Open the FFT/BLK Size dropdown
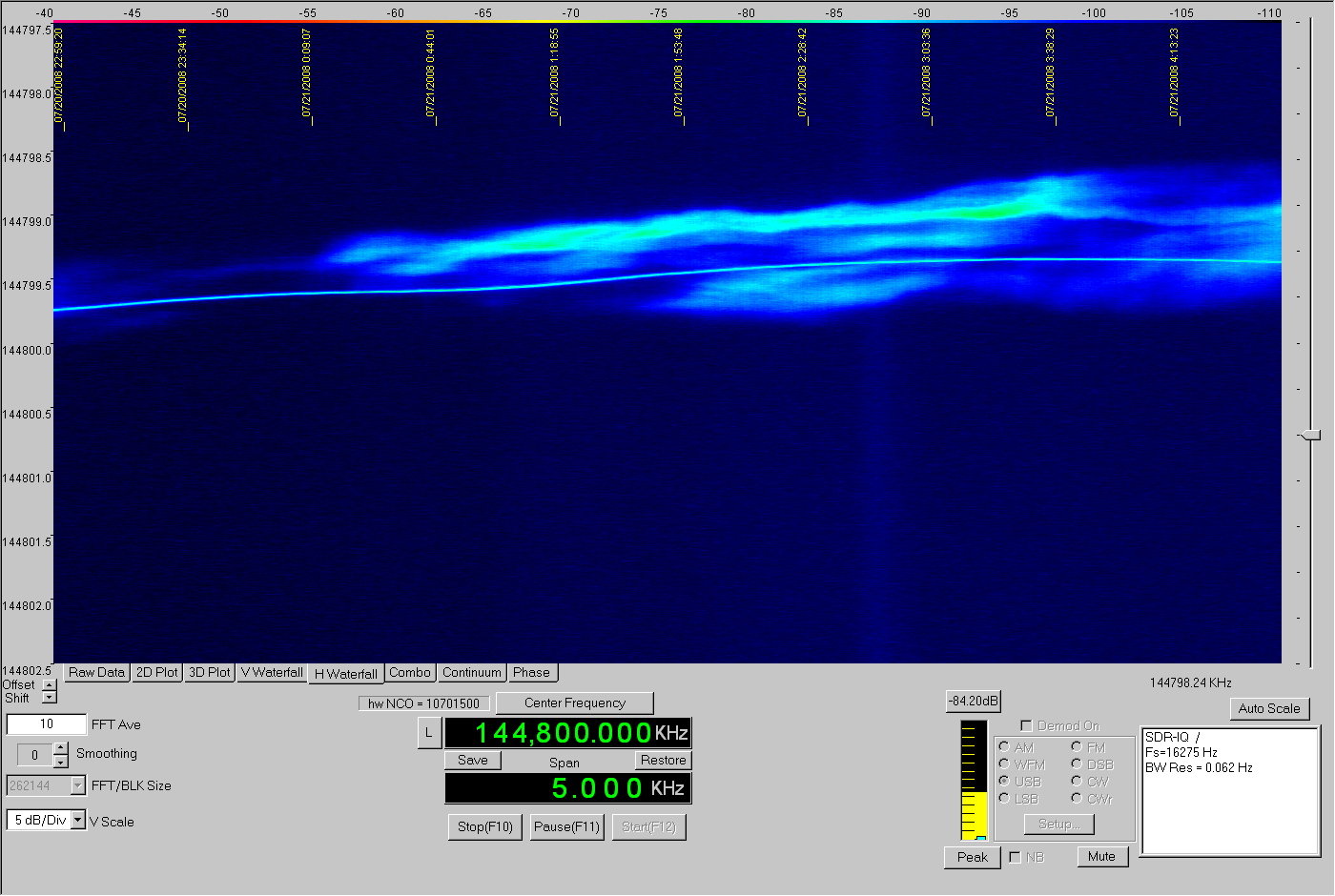Viewport: 1335px width, 896px height. pos(78,786)
